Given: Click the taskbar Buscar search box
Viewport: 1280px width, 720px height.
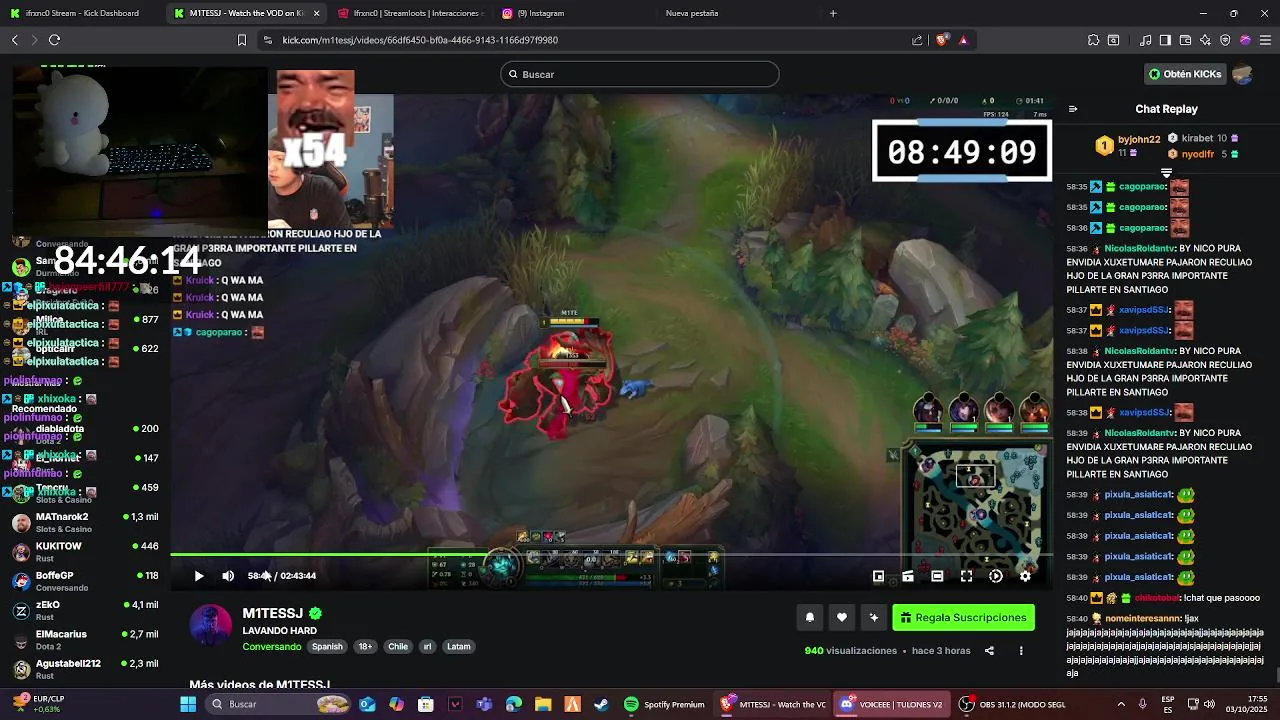Looking at the screenshot, I should point(277,704).
